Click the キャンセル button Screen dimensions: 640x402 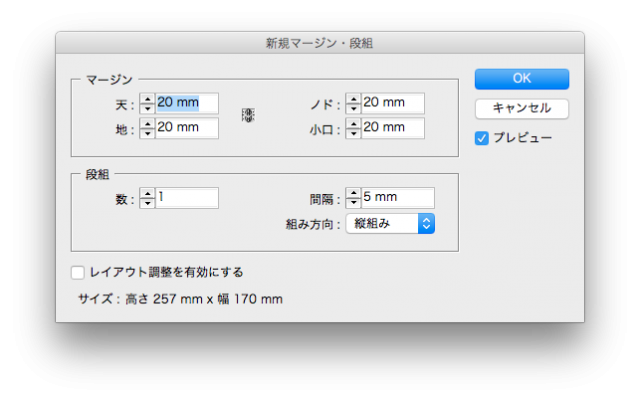(521, 108)
